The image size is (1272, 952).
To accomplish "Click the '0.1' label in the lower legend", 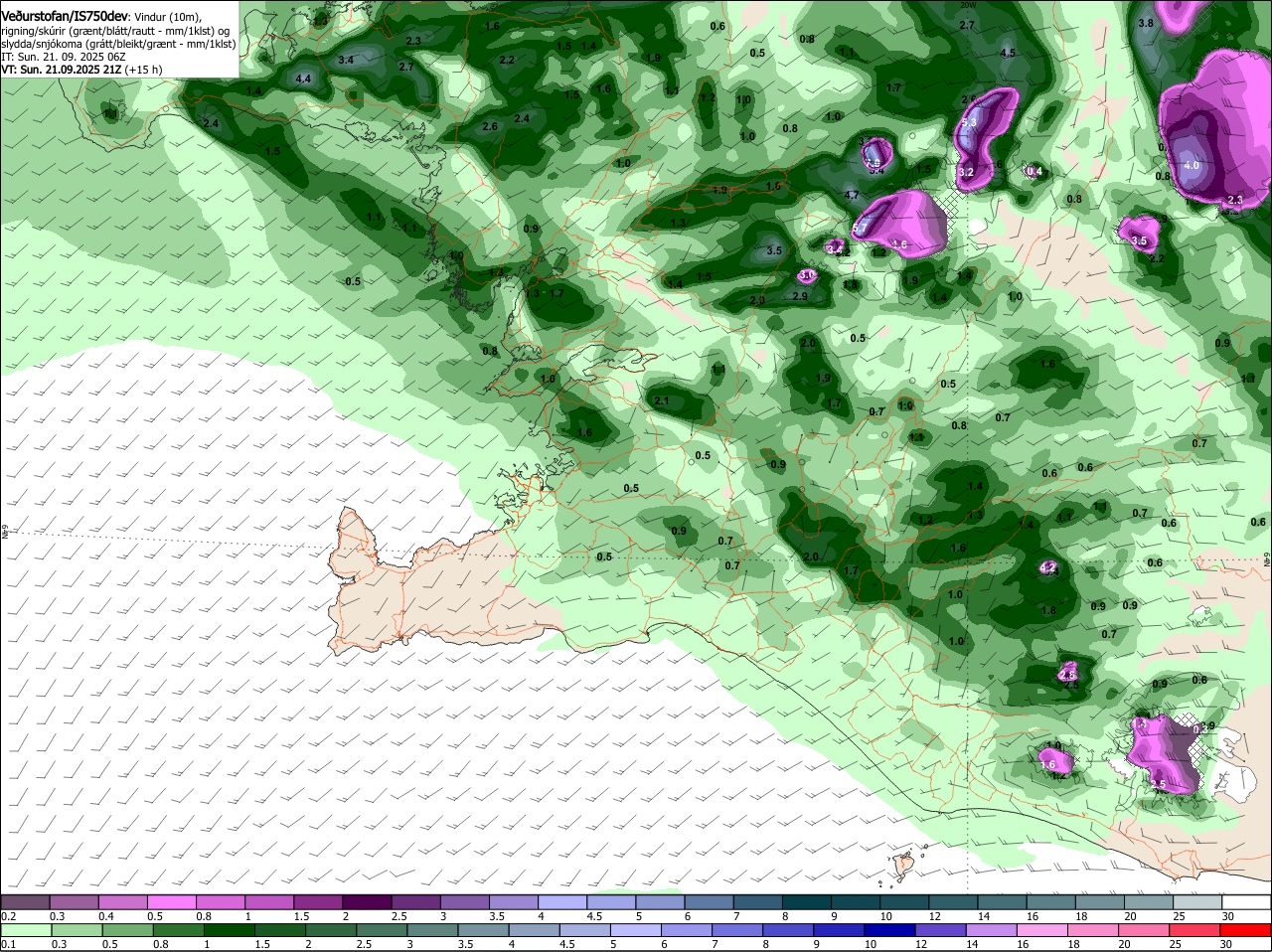I will click(9, 944).
